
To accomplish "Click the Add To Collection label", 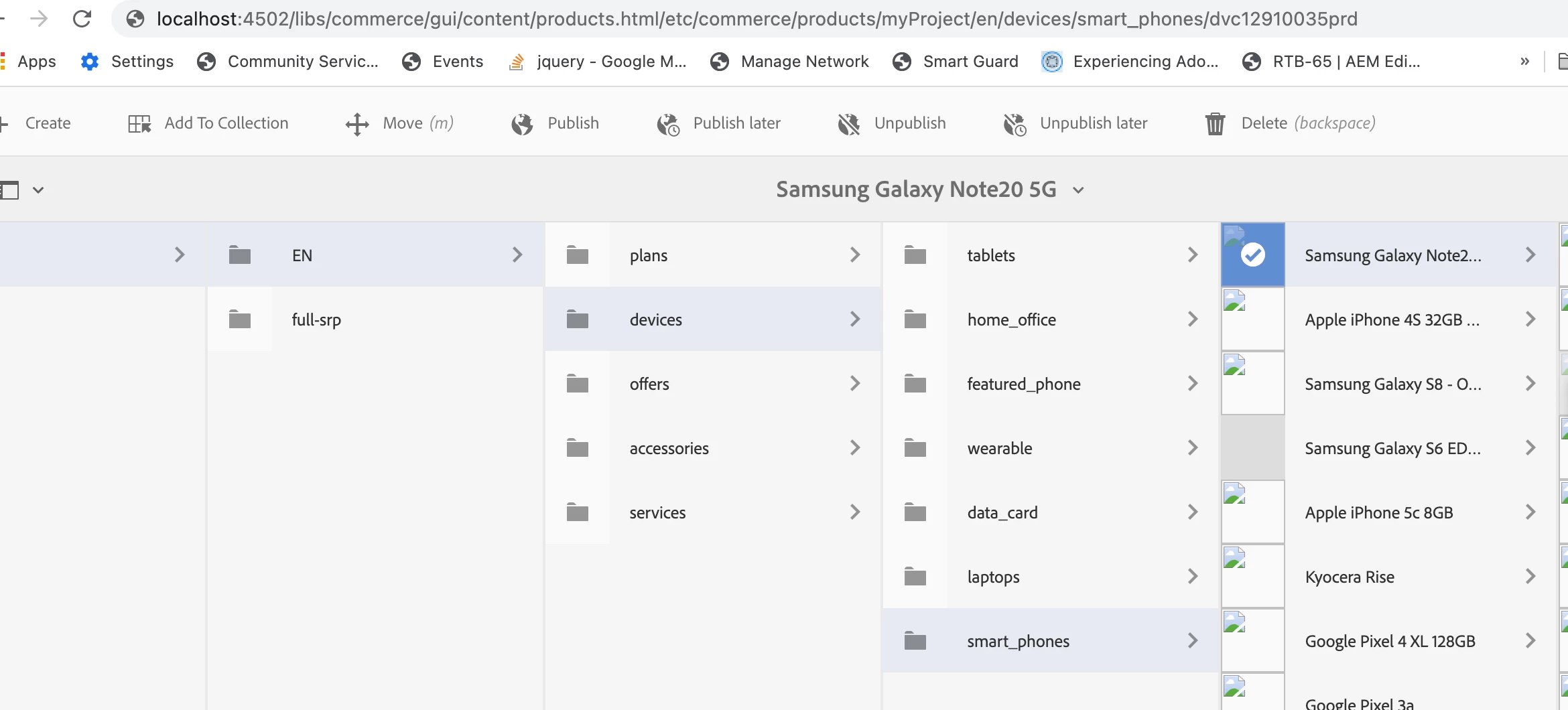I will click(x=226, y=123).
